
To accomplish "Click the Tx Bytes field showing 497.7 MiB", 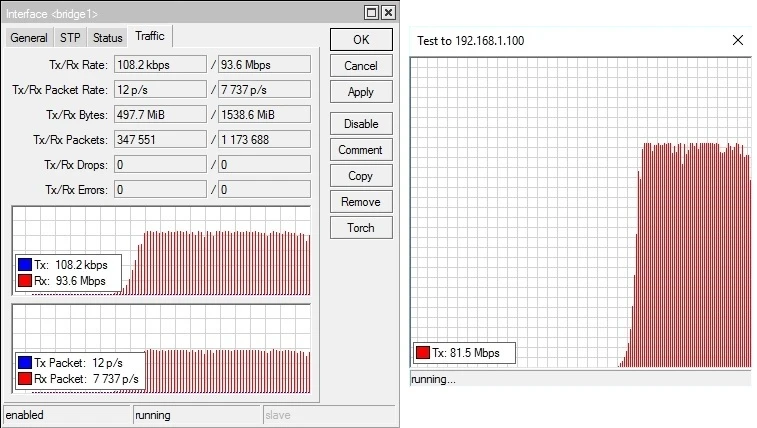I will (161, 114).
